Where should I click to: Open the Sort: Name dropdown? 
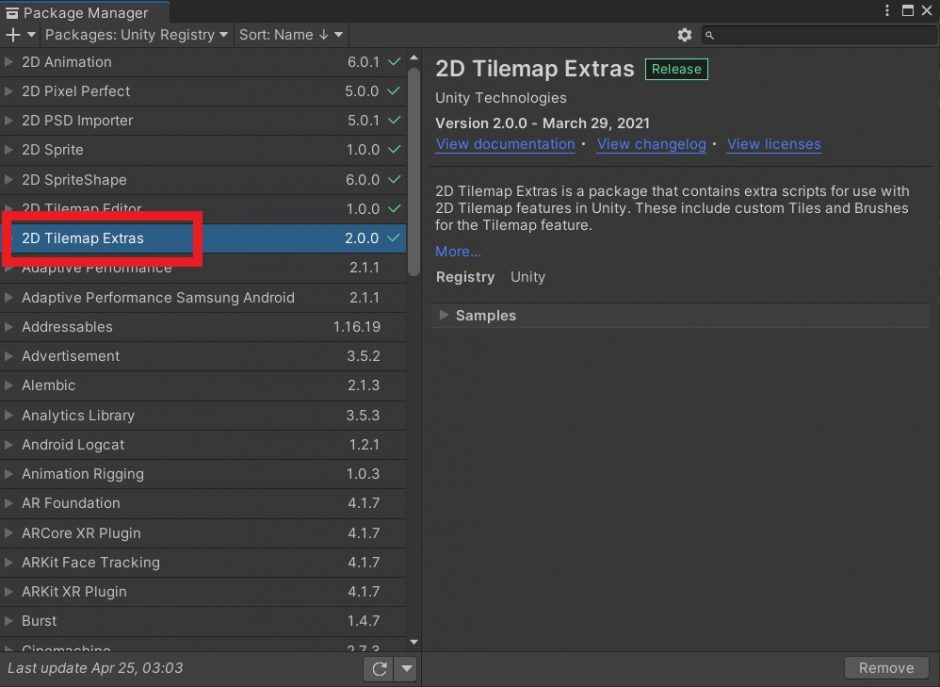(290, 35)
